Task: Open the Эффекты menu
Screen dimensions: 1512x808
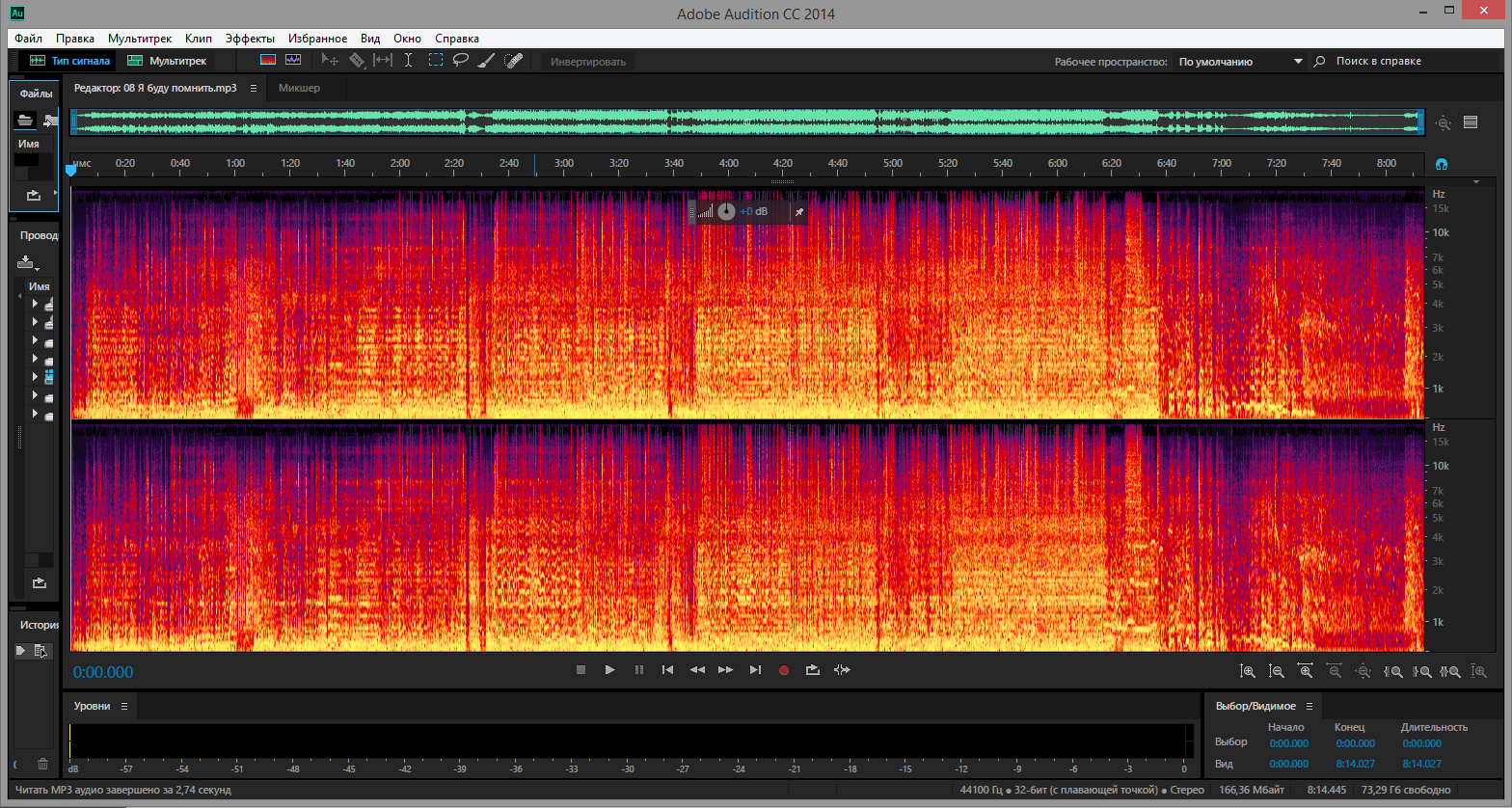Action: [250, 39]
